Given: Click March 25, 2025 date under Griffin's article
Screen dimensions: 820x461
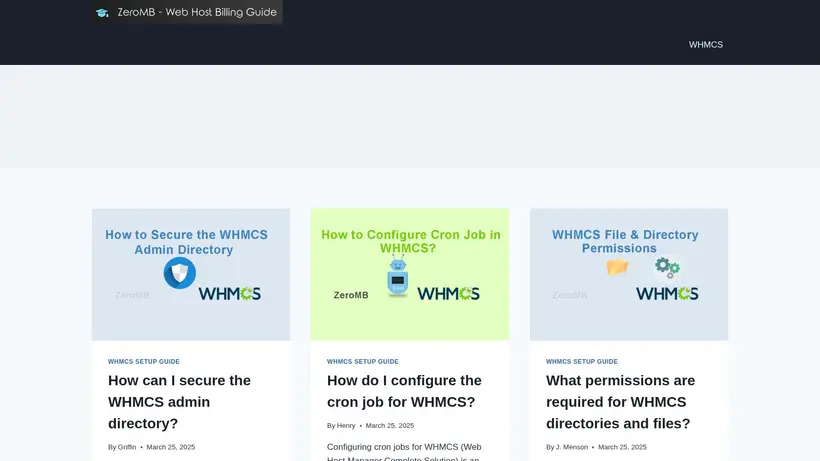Looking at the screenshot, I should (170, 447).
